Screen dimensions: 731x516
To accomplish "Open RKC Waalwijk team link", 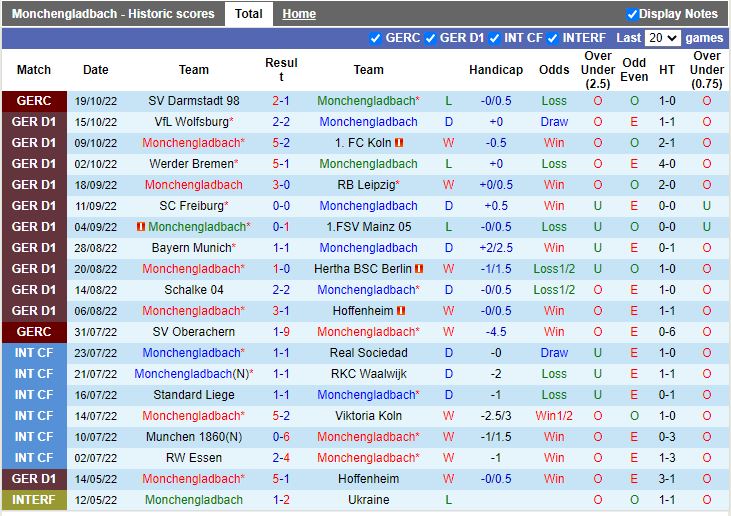I will click(368, 373).
